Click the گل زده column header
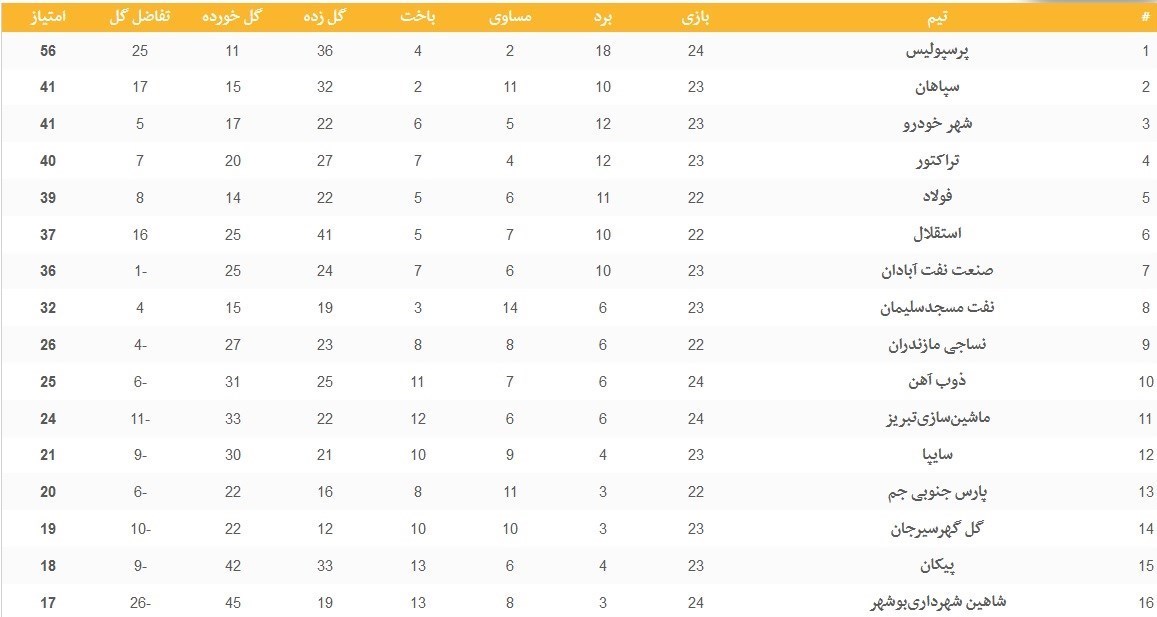This screenshot has width=1157, height=617. 325,17
